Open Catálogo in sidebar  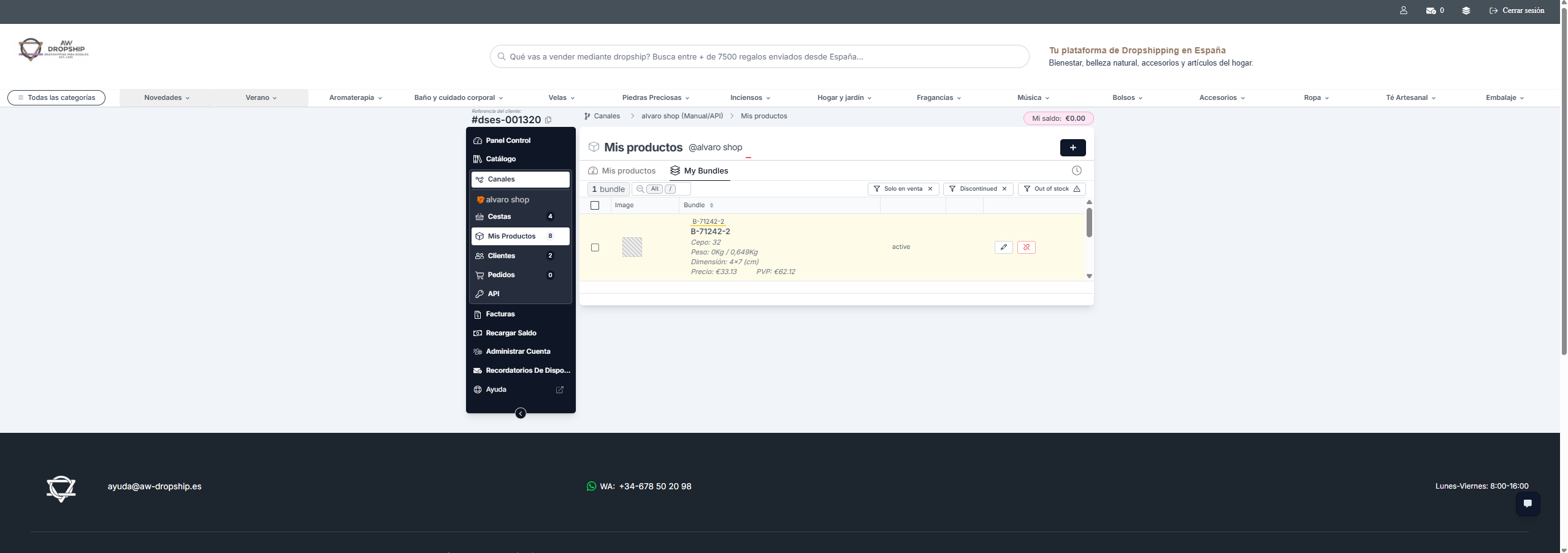click(521, 159)
